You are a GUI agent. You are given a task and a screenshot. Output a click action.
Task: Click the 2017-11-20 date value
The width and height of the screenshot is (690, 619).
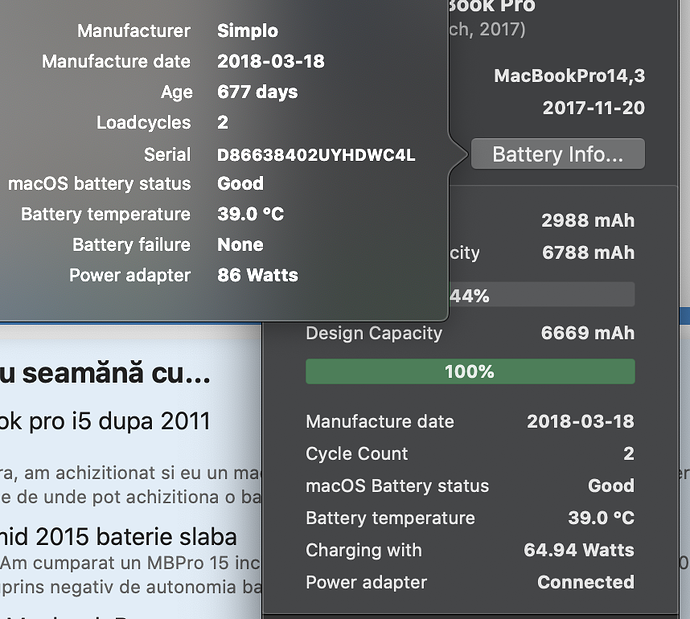tap(593, 108)
